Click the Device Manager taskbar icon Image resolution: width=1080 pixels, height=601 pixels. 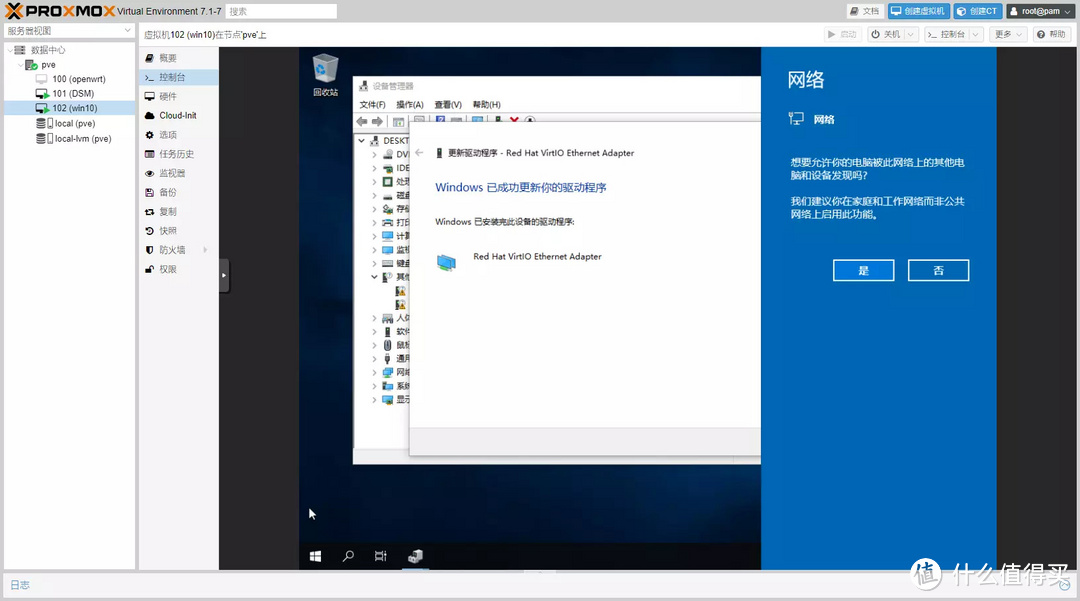(x=415, y=556)
